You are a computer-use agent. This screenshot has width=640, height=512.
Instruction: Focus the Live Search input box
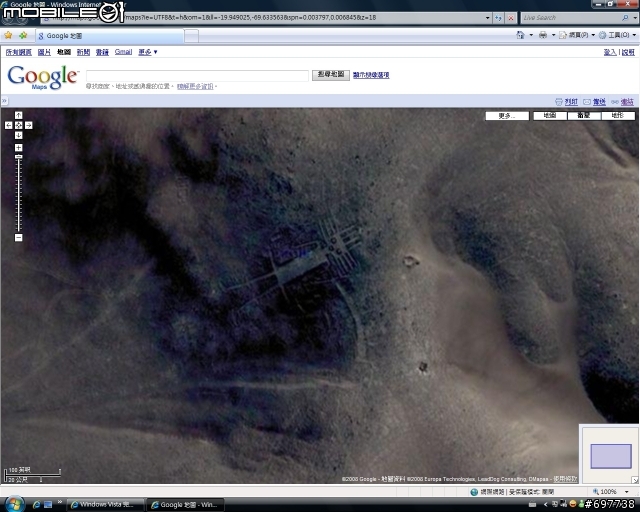click(571, 18)
